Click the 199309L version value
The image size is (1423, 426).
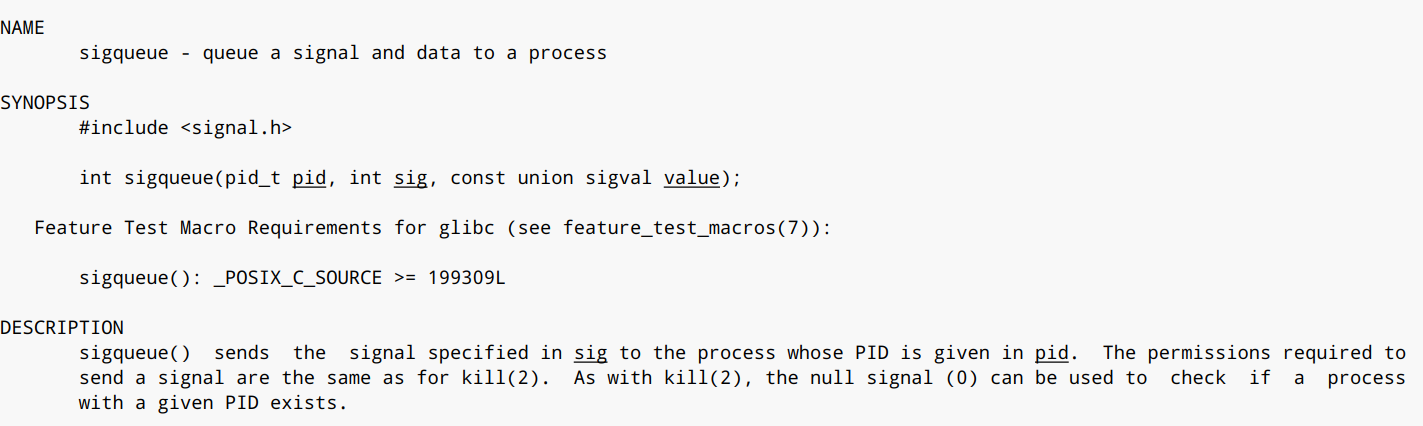(x=466, y=278)
